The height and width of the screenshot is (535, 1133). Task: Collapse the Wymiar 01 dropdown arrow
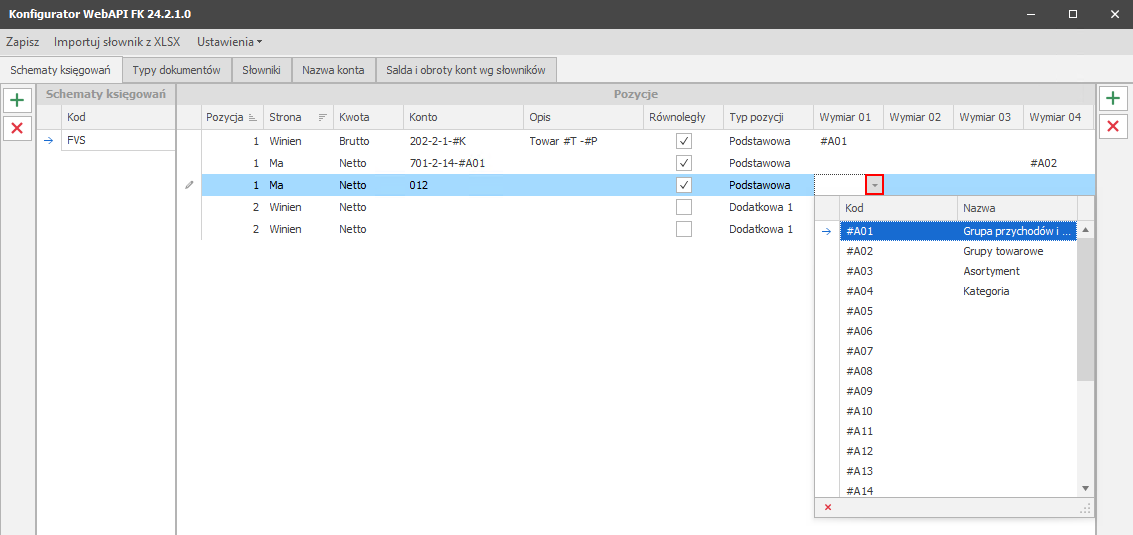pos(874,185)
